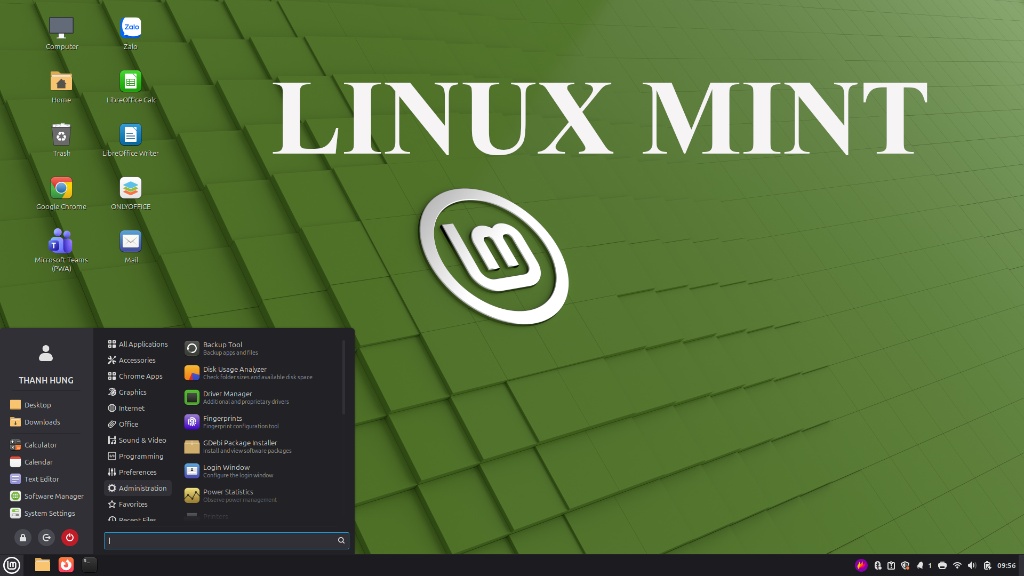Launch the Firefox panel launcher
Viewport: 1024px width, 576px height.
(x=66, y=565)
